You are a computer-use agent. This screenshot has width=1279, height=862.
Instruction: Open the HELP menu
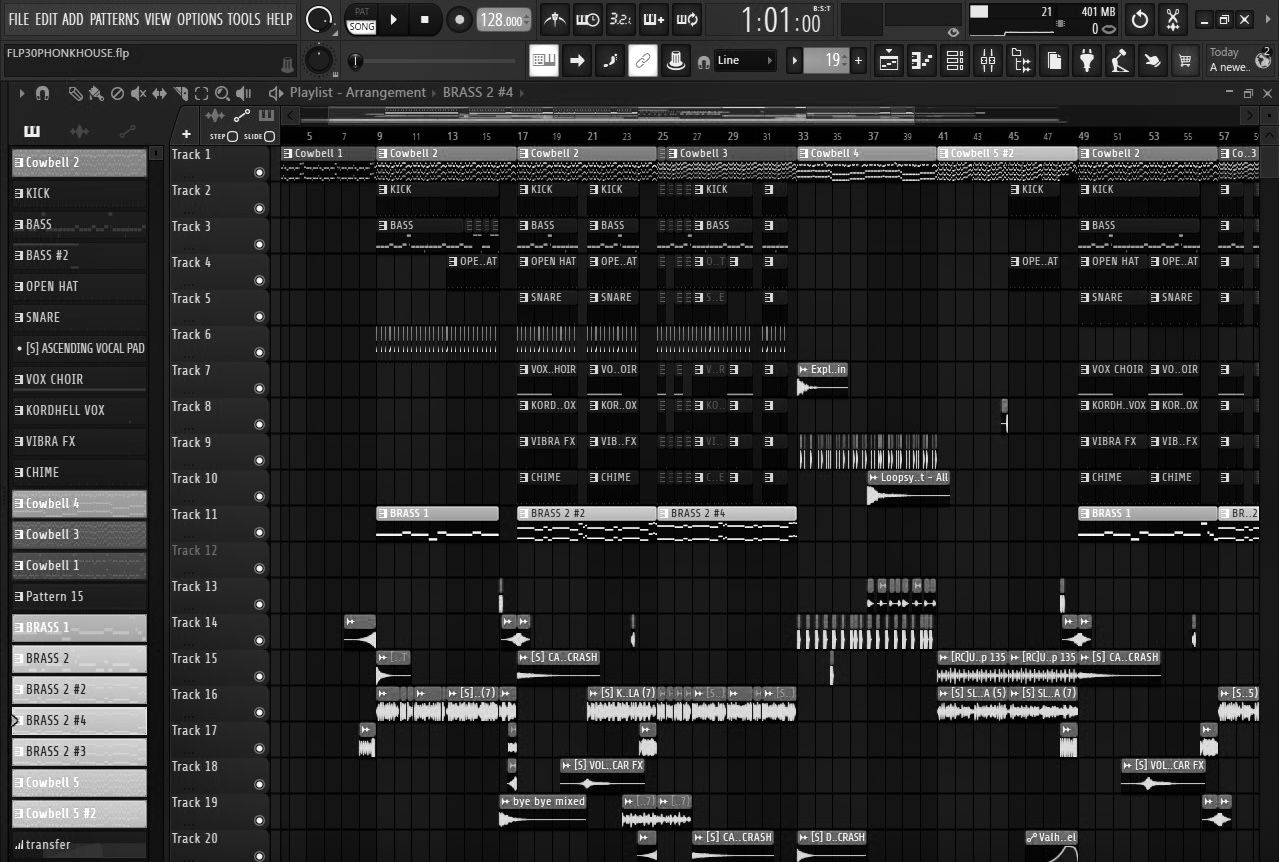[x=279, y=19]
